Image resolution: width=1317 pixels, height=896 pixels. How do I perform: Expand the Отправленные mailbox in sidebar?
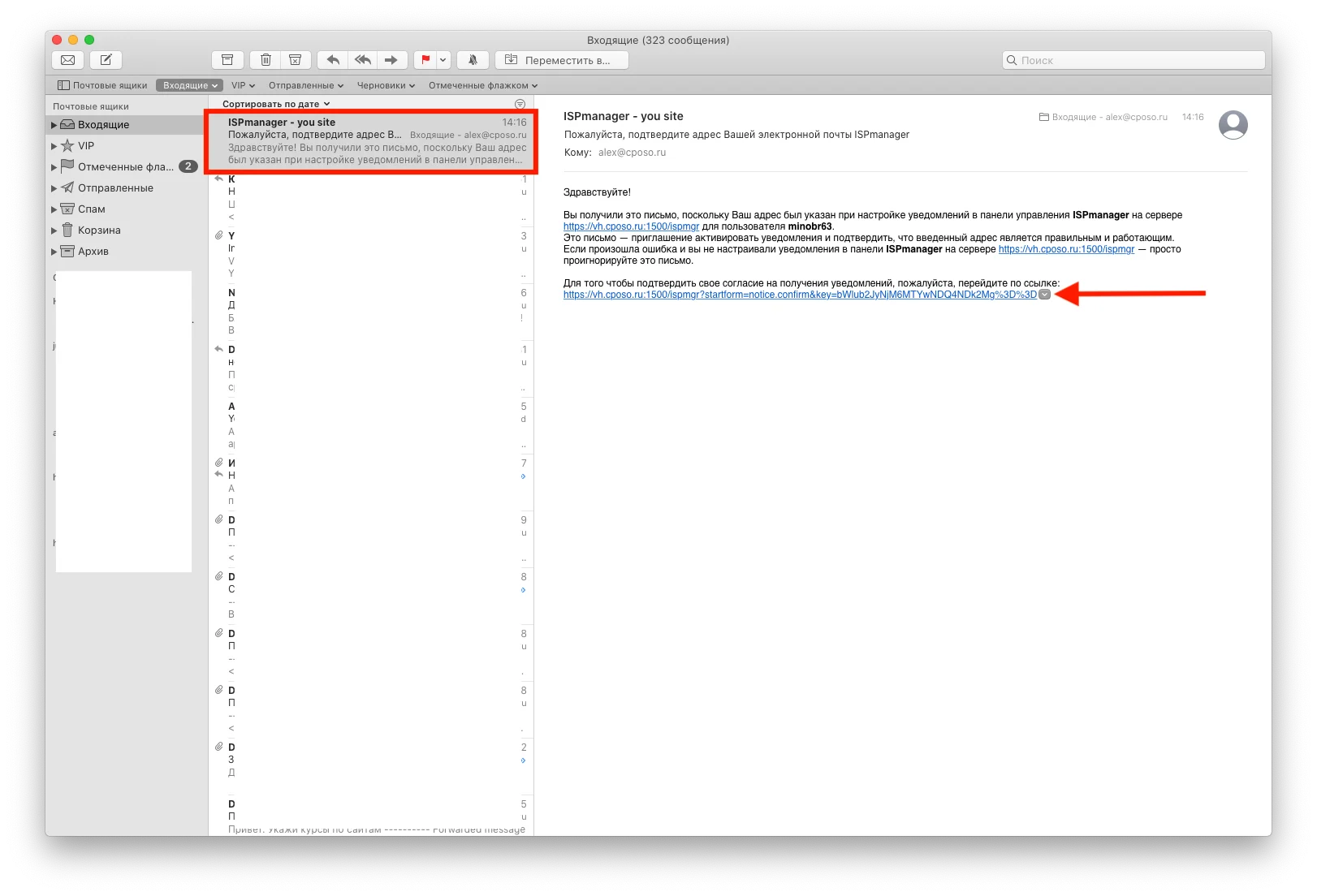click(x=54, y=188)
